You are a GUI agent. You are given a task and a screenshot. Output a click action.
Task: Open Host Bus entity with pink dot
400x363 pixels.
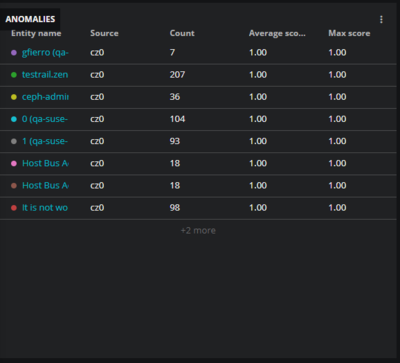pos(45,163)
